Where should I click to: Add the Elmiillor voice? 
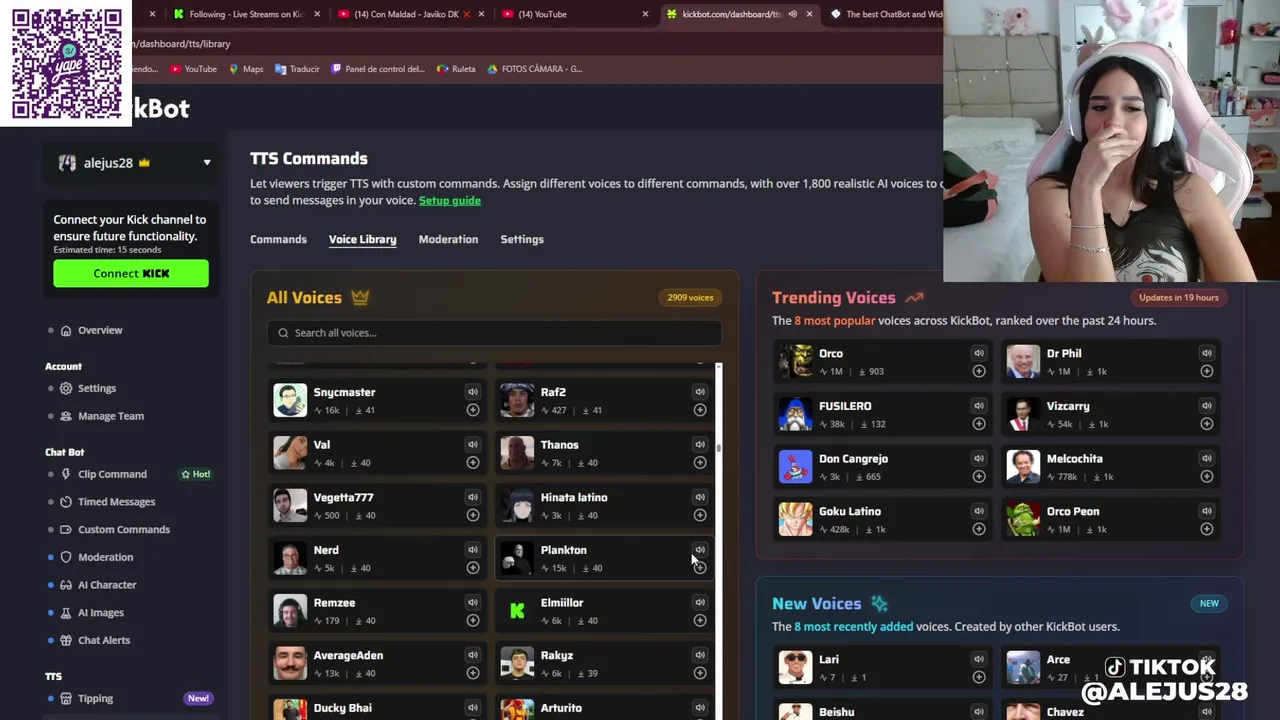[700, 621]
